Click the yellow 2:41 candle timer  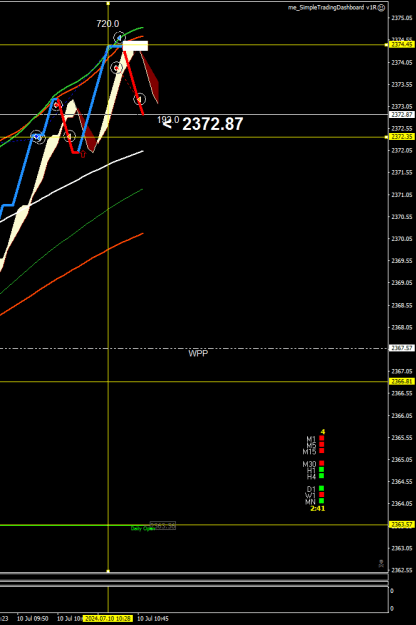tap(318, 509)
